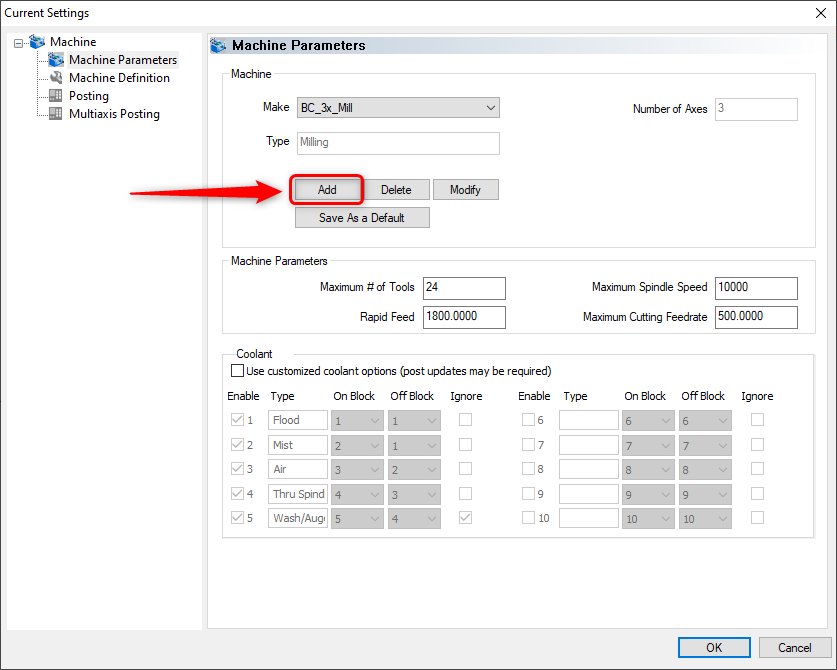This screenshot has height=670, width=837.
Task: Click the Machine tree root icon
Action: click(37, 41)
